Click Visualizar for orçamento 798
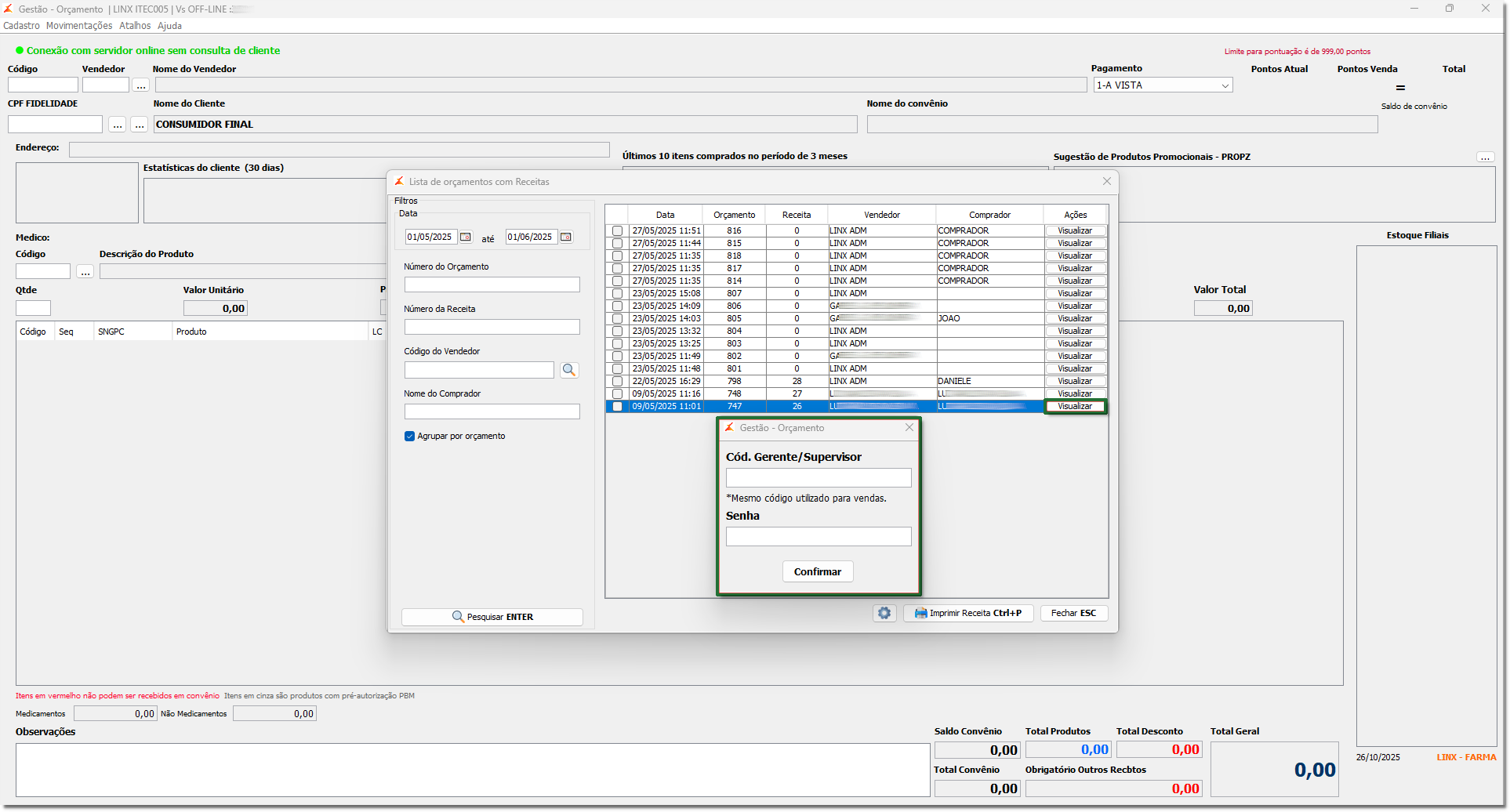 [x=1075, y=381]
